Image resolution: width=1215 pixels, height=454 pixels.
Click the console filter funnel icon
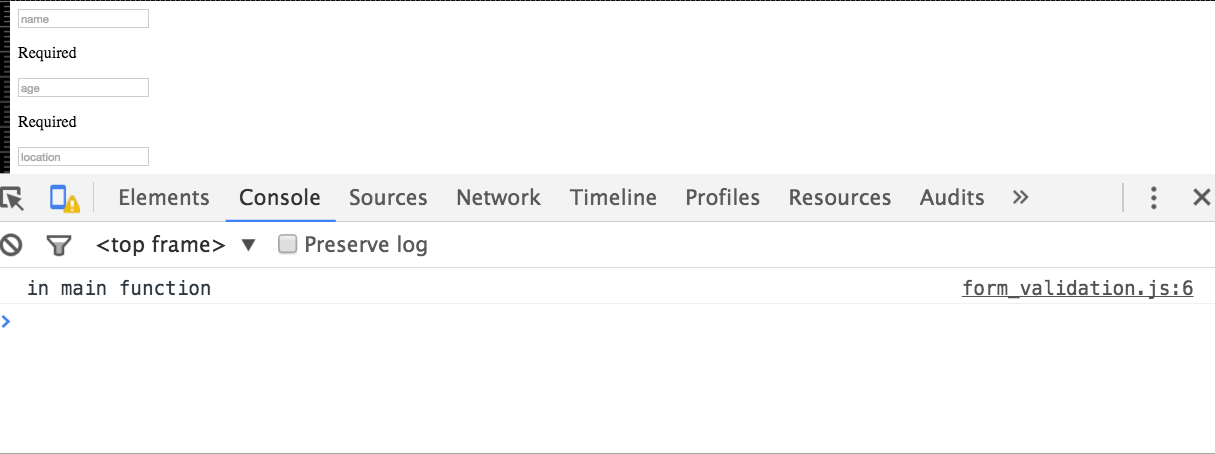pyautogui.click(x=60, y=245)
